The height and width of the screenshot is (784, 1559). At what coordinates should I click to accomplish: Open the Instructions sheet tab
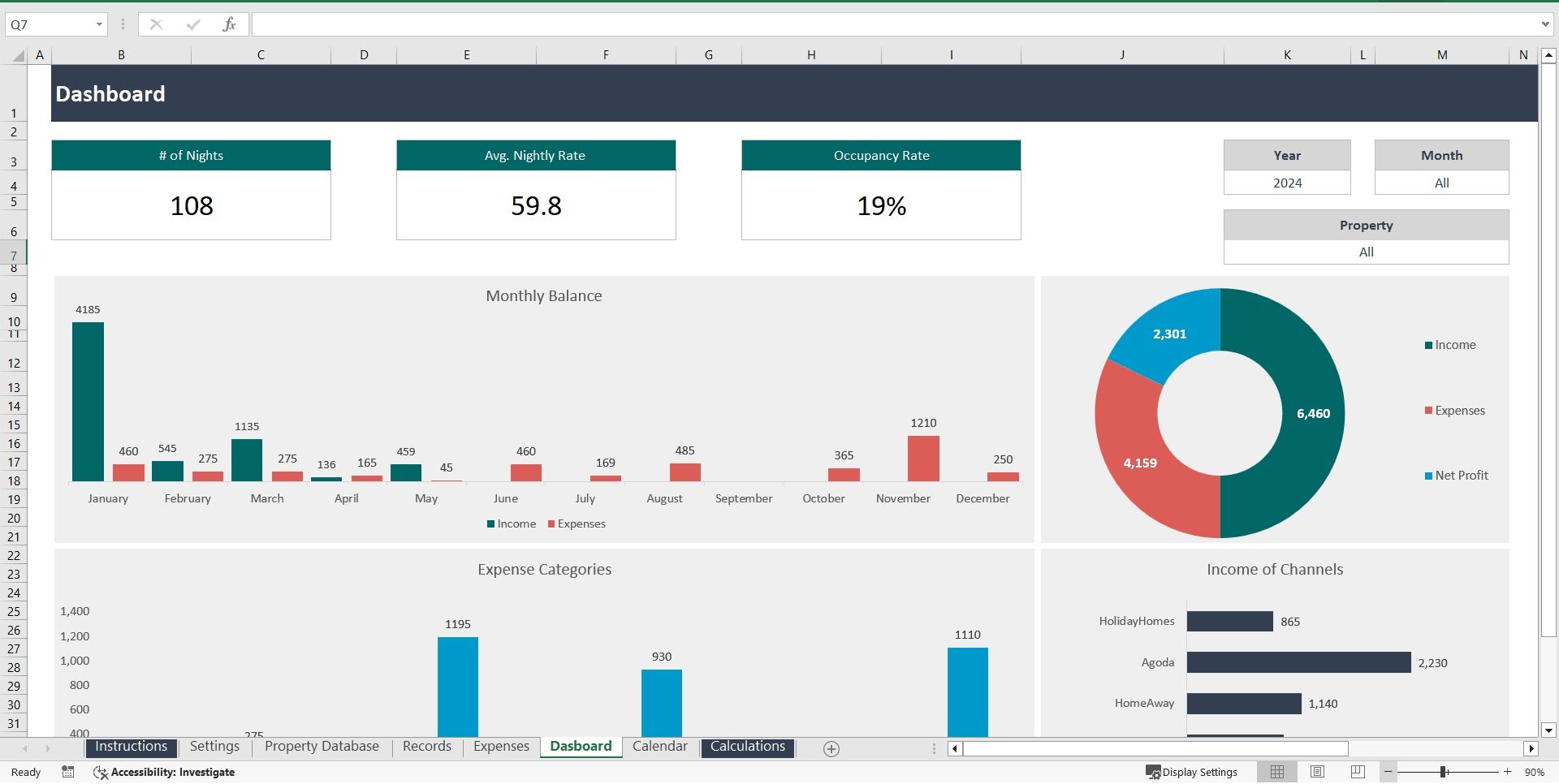pyautogui.click(x=131, y=747)
